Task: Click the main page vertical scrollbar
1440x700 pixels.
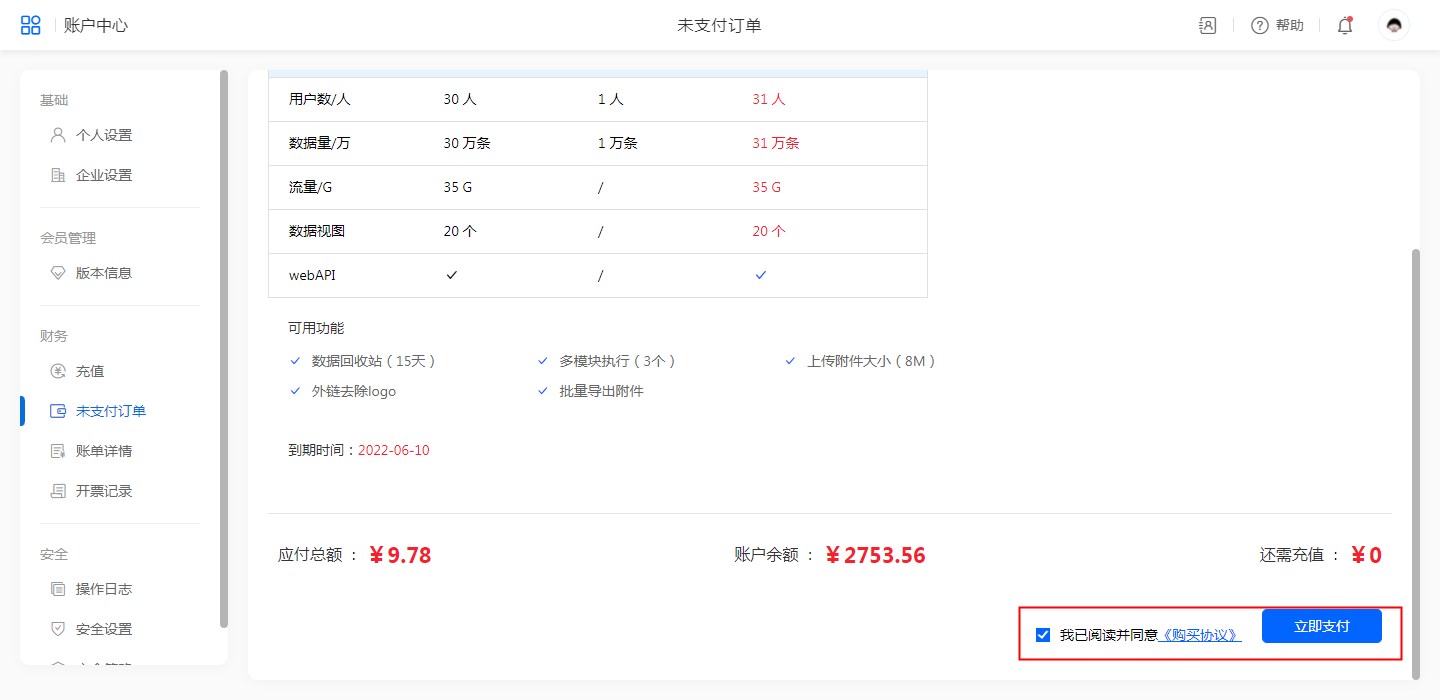Action: (x=1415, y=460)
